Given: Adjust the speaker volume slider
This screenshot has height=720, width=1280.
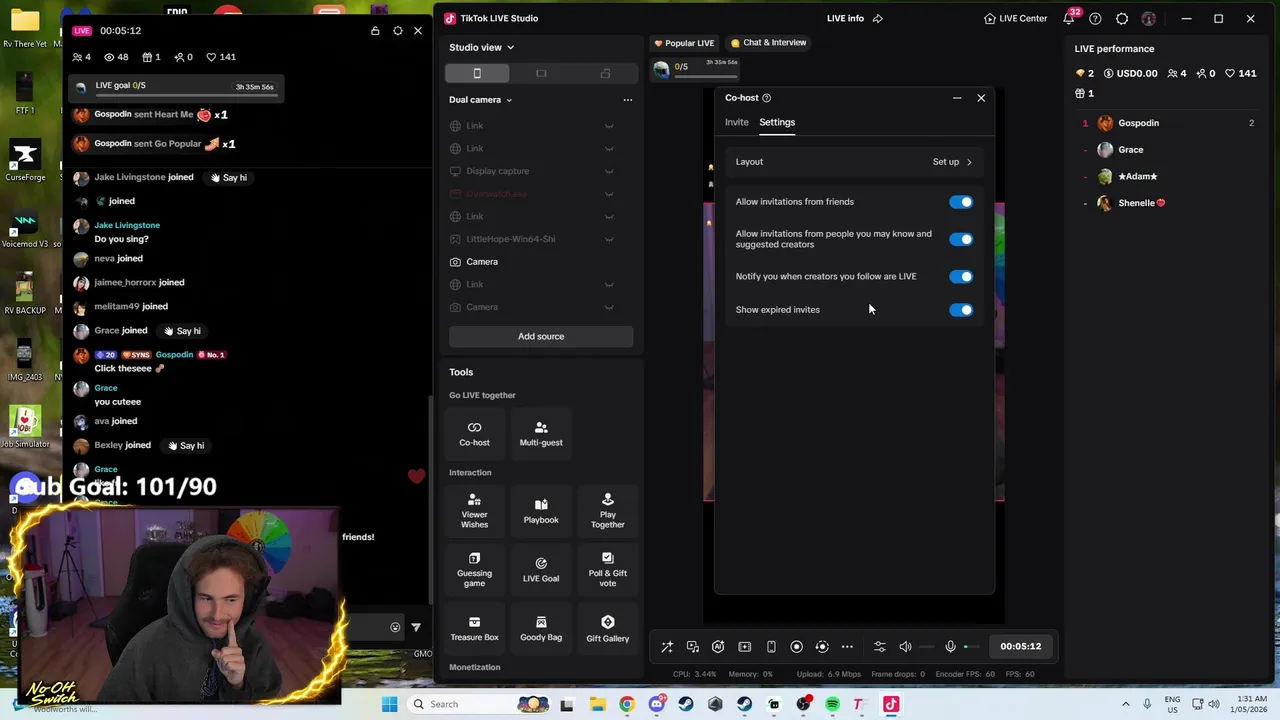Looking at the screenshot, I should pos(929,647).
